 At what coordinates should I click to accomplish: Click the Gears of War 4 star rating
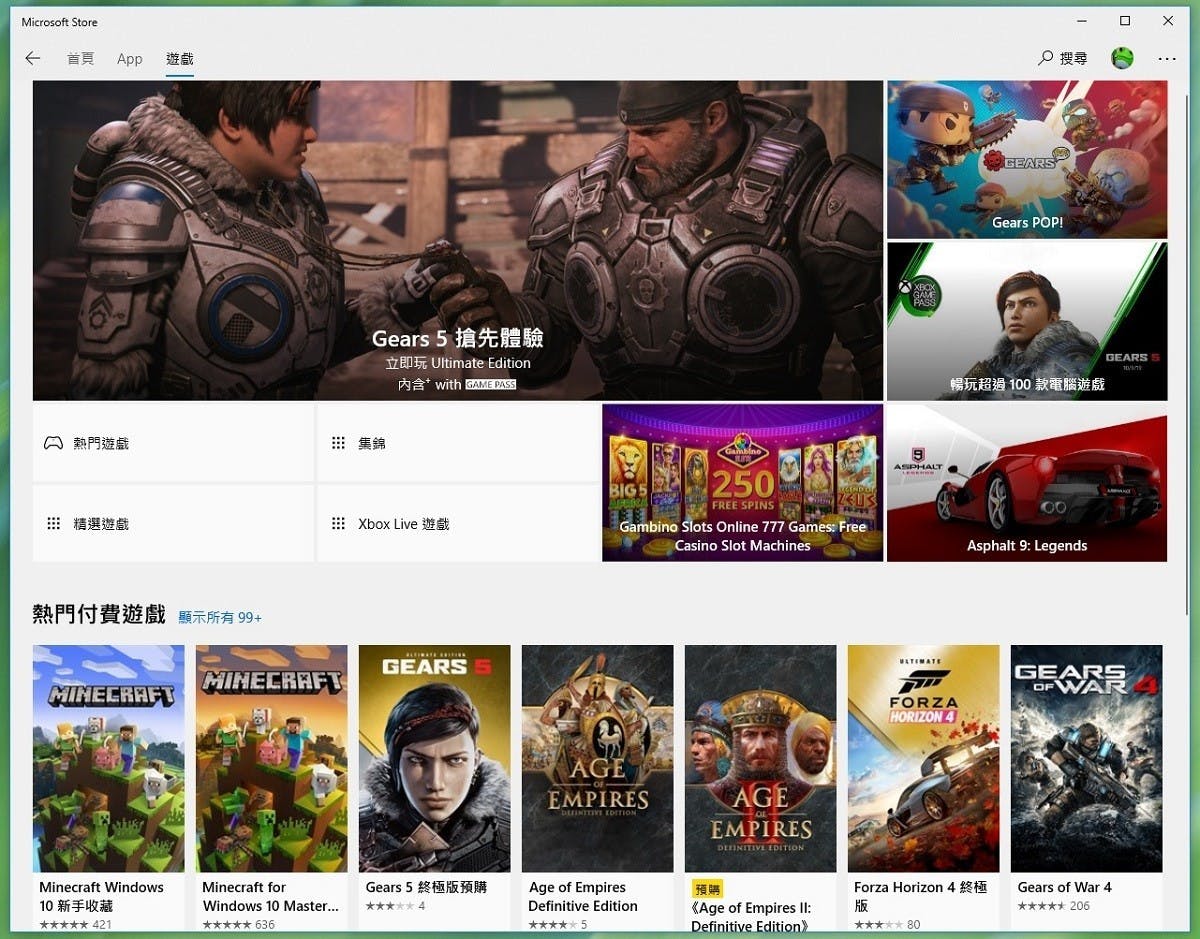point(1040,906)
